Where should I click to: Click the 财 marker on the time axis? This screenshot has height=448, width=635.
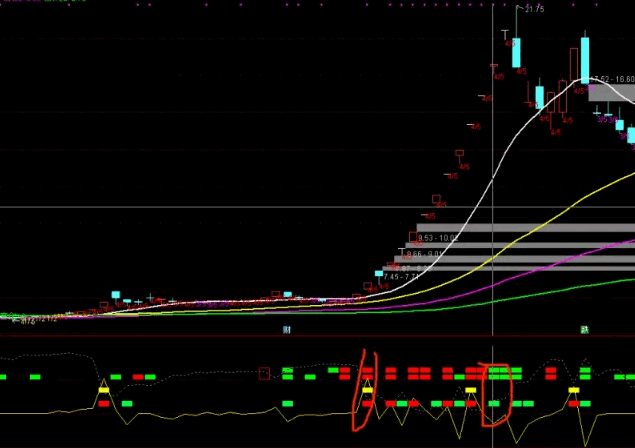point(287,330)
